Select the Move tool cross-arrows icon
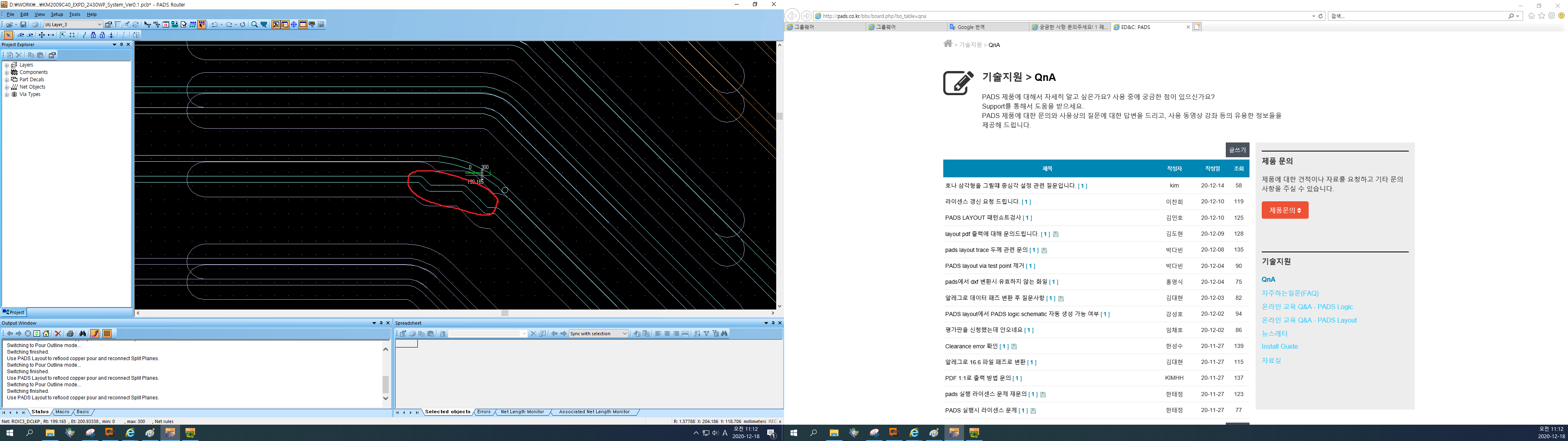Viewport: 1568px width, 441px height. coord(42,35)
